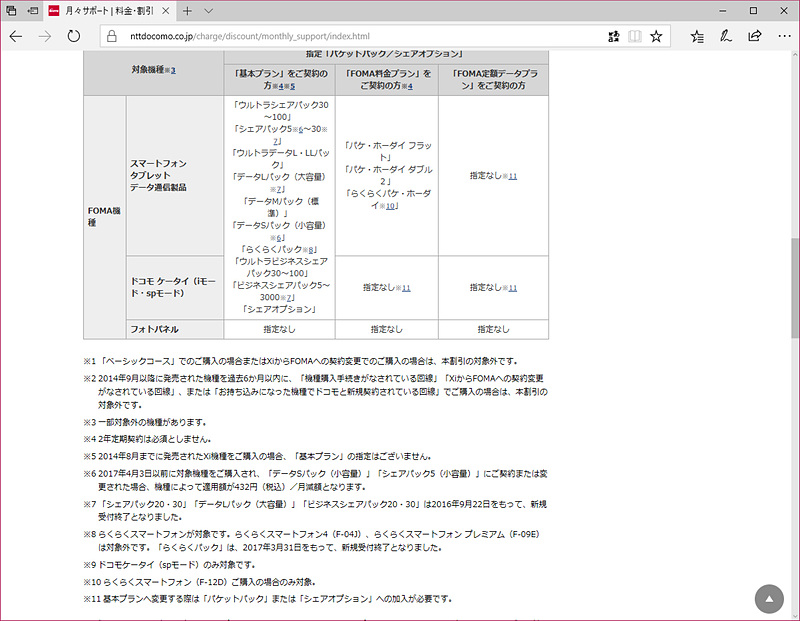800x621 pixels.
Task: Open the Hub favorites panel
Action: (x=697, y=35)
